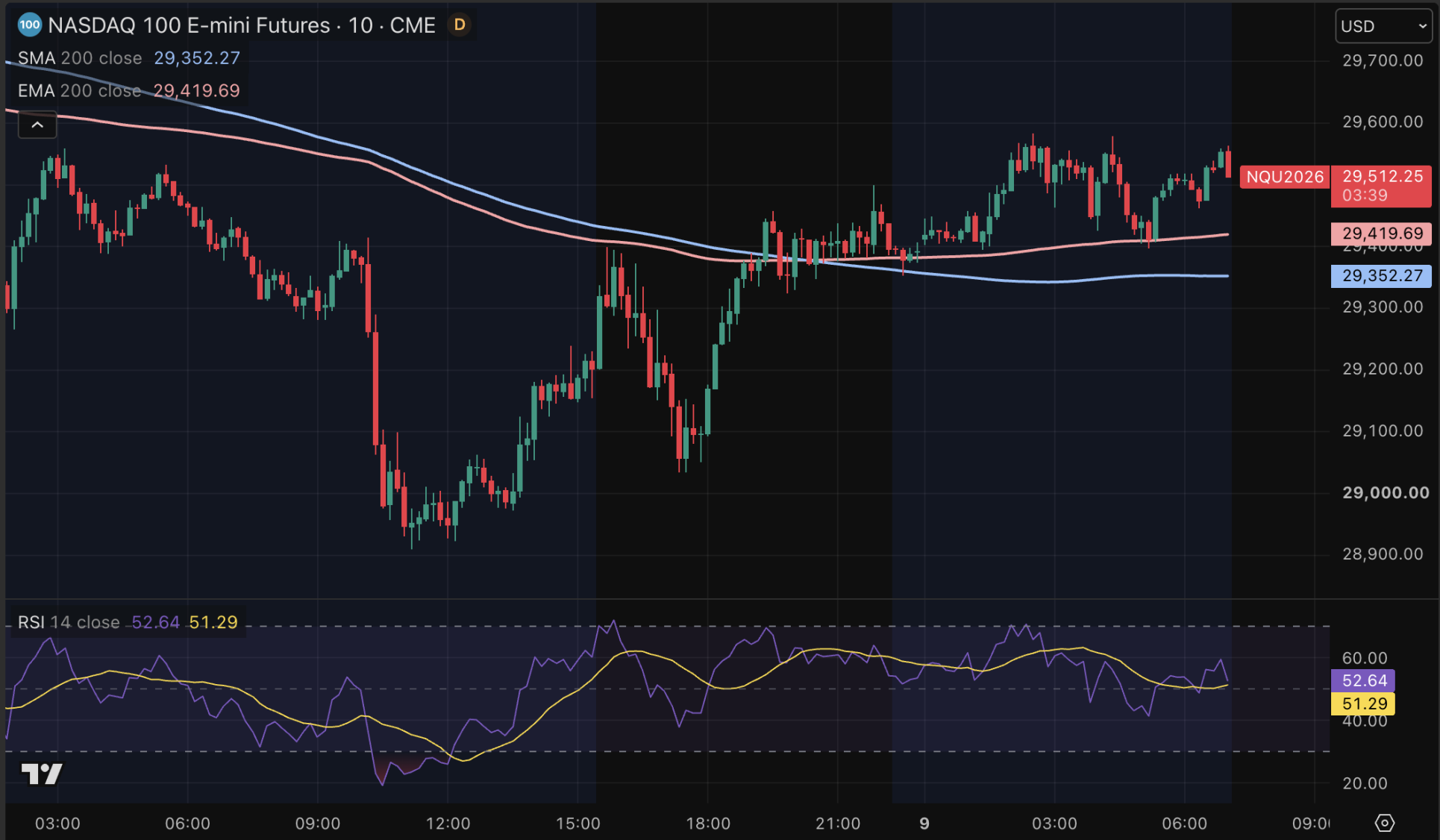Click the RSI average tag 51.29
Image resolution: width=1440 pixels, height=840 pixels.
pos(1363,703)
